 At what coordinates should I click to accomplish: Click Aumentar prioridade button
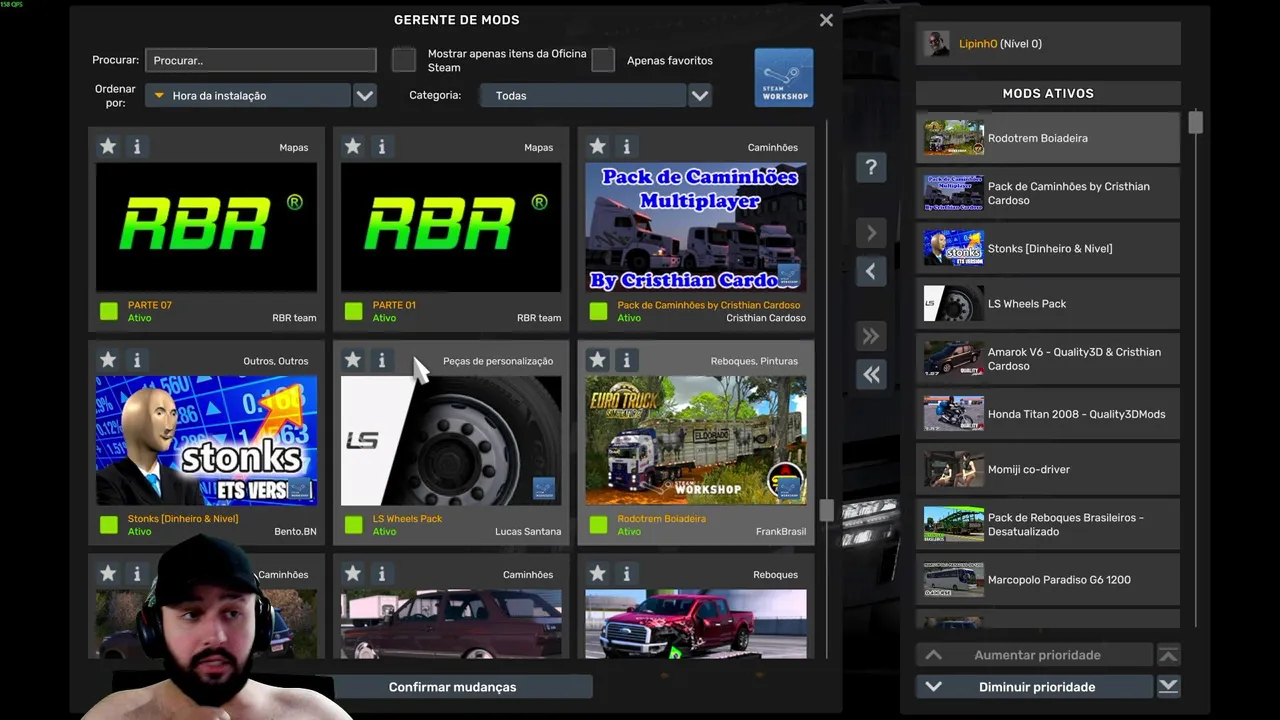click(x=1034, y=655)
